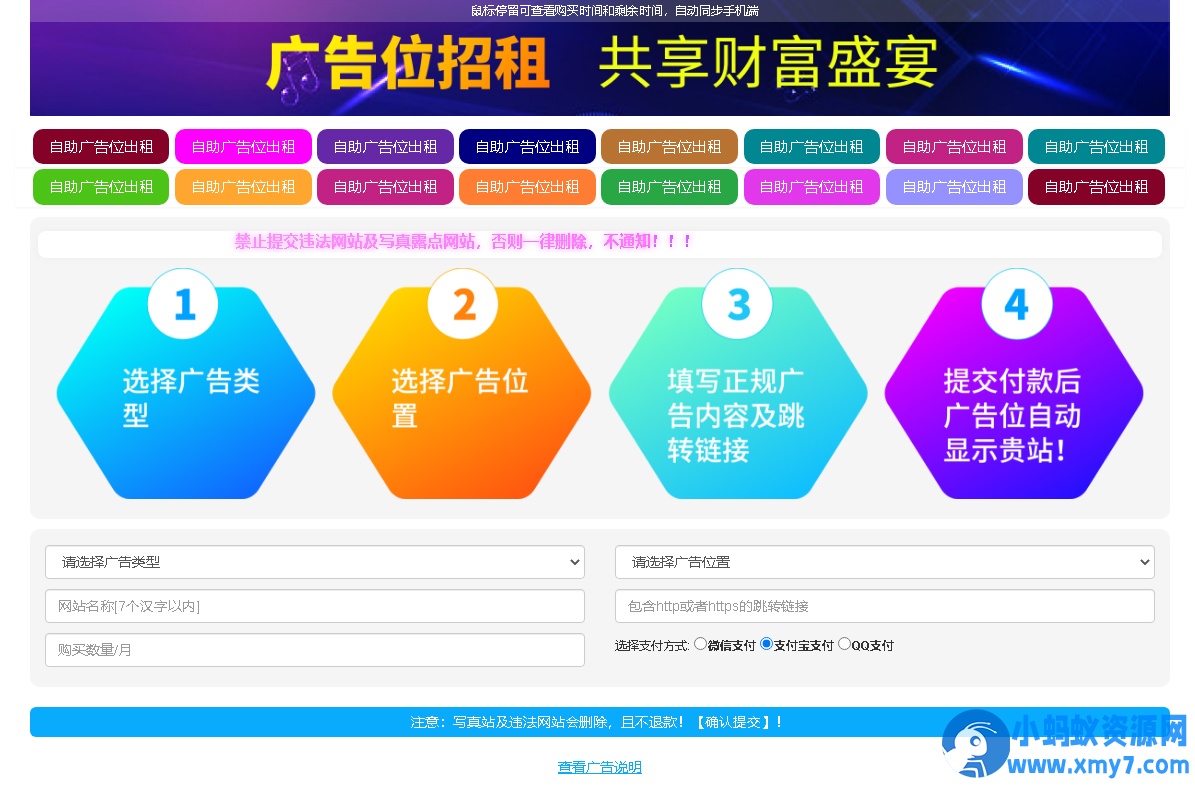Click the 广告位招租 top banner image
The image size is (1195, 795).
point(599,65)
